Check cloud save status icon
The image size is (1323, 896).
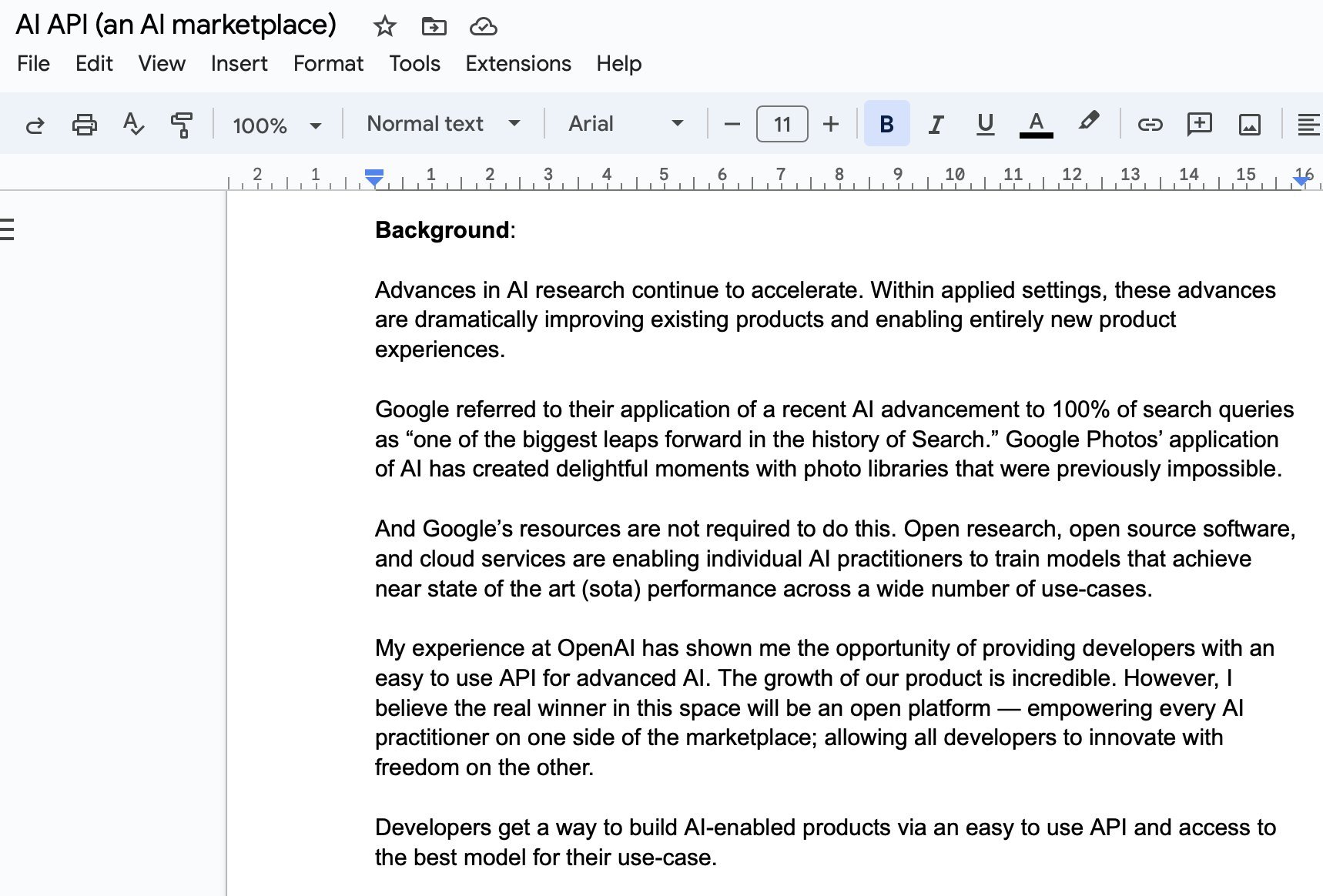(483, 27)
